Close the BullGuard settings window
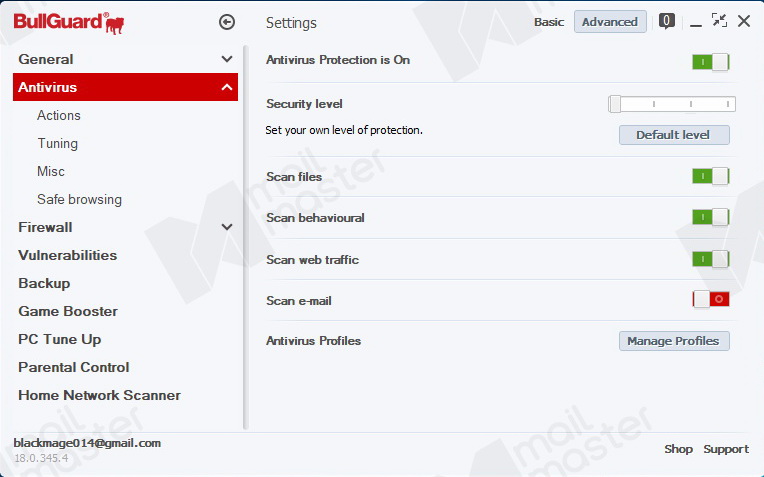 coord(744,21)
